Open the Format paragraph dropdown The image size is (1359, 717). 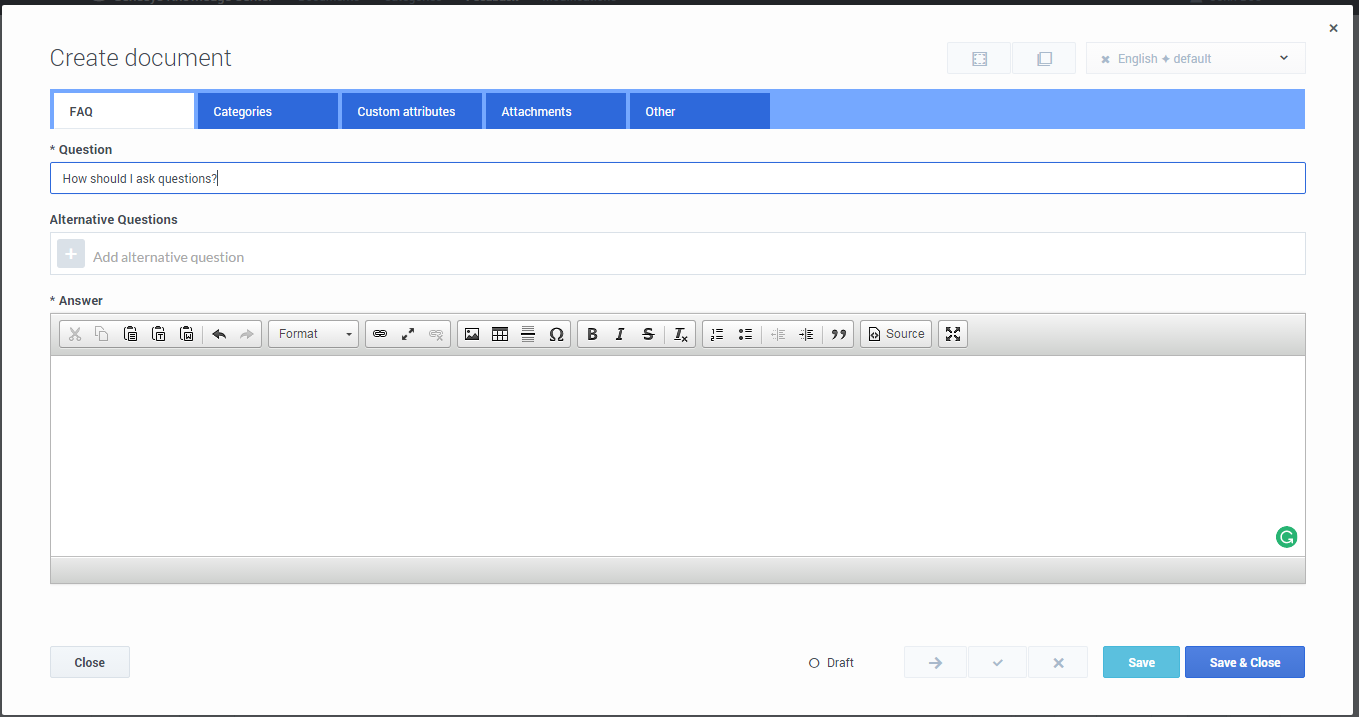click(313, 334)
